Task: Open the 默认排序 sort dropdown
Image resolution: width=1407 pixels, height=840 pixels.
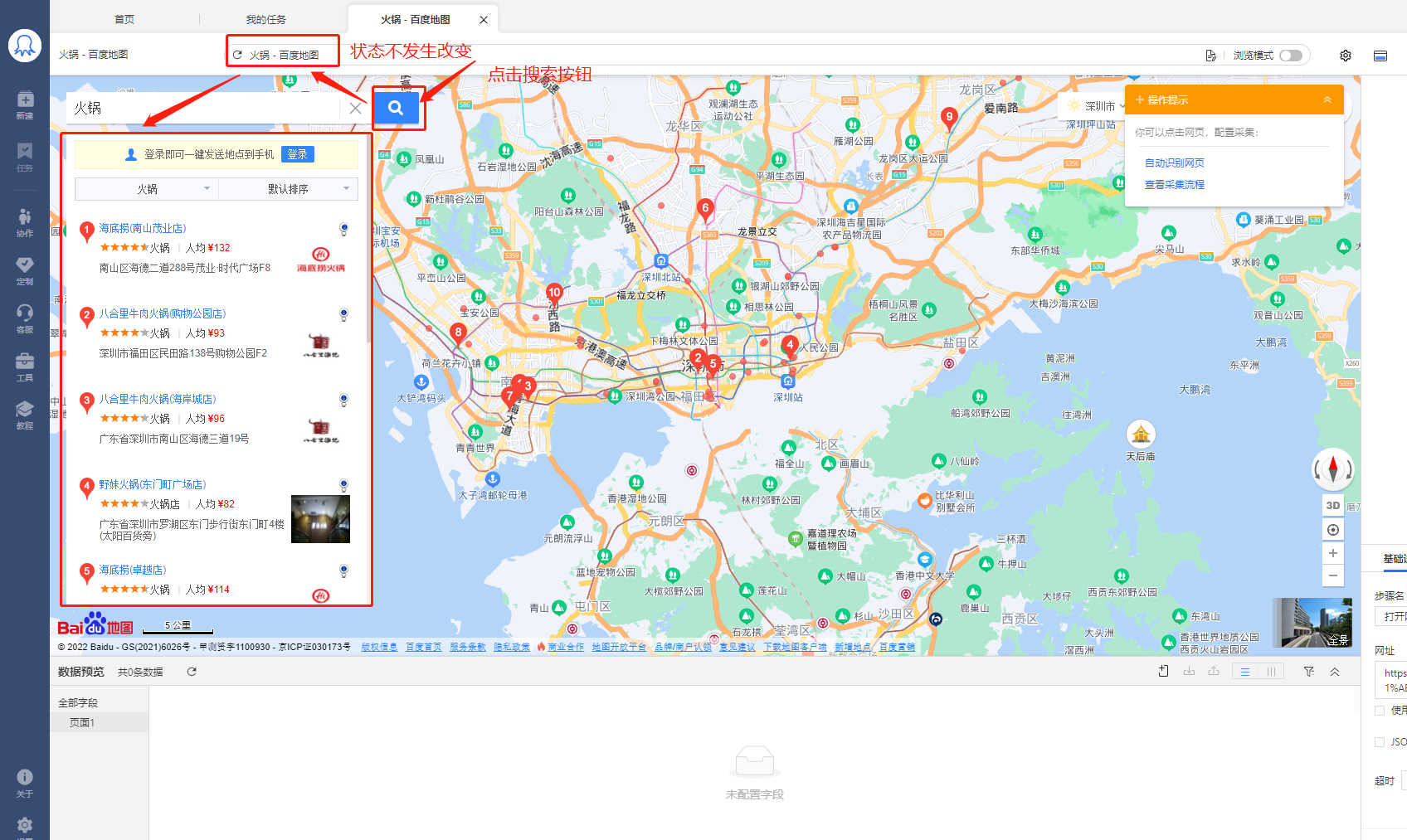Action: (x=289, y=189)
